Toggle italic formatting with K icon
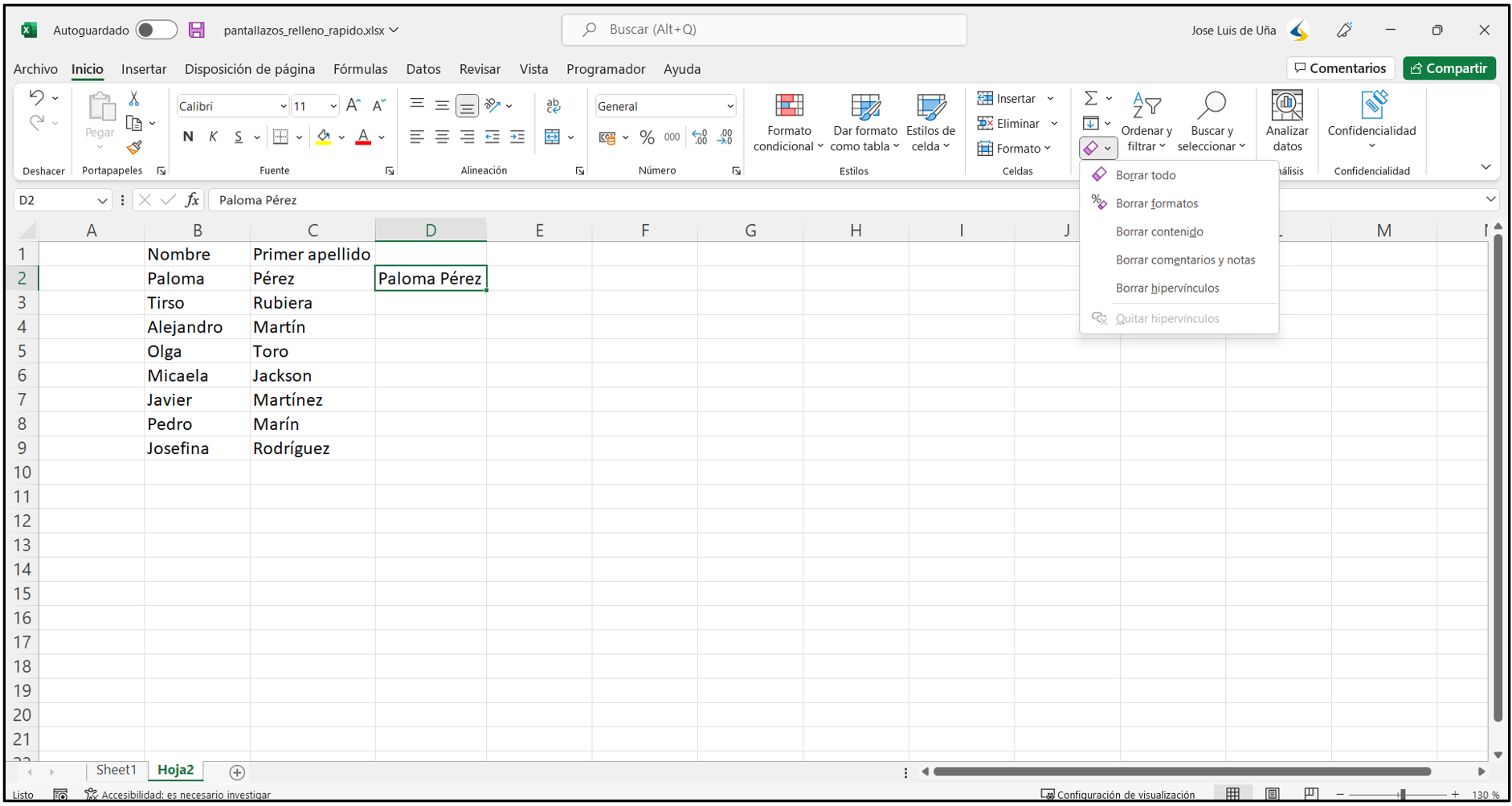The width and height of the screenshot is (1512, 806). [x=212, y=137]
